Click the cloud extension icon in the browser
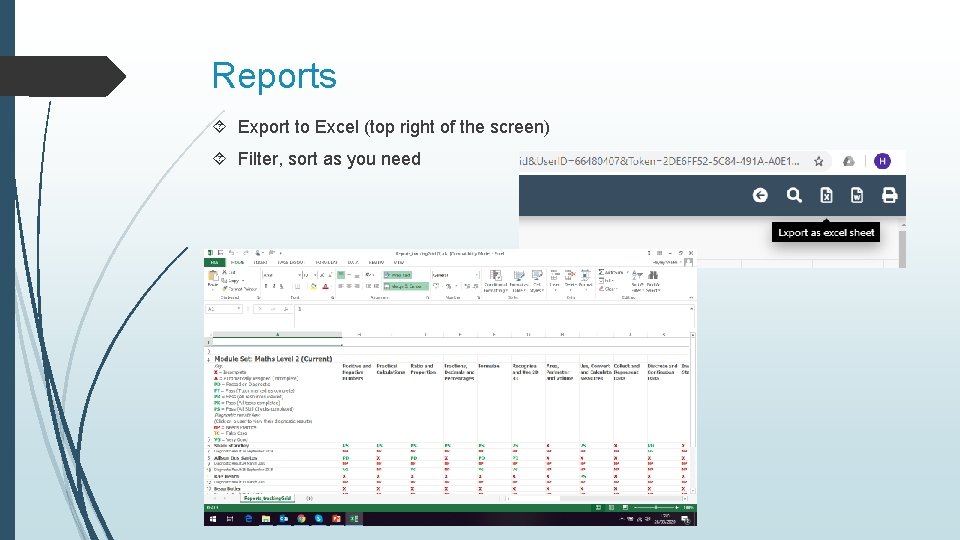 click(x=849, y=161)
